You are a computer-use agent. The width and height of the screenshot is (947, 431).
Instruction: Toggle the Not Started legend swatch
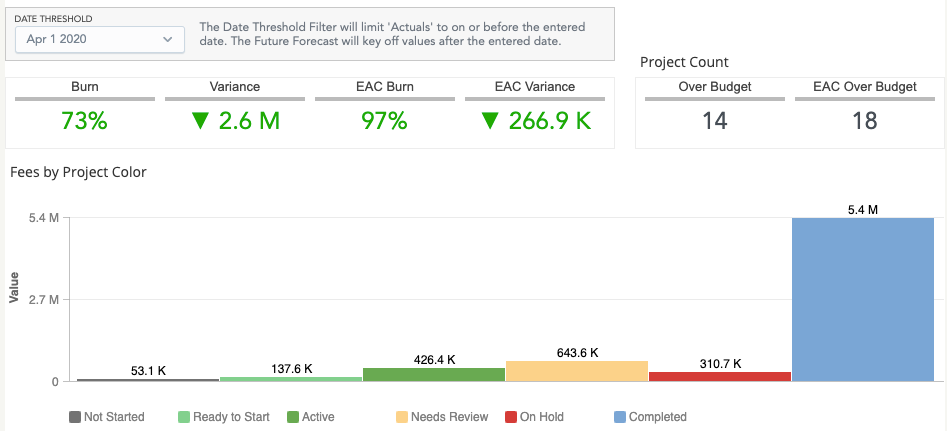[x=75, y=417]
